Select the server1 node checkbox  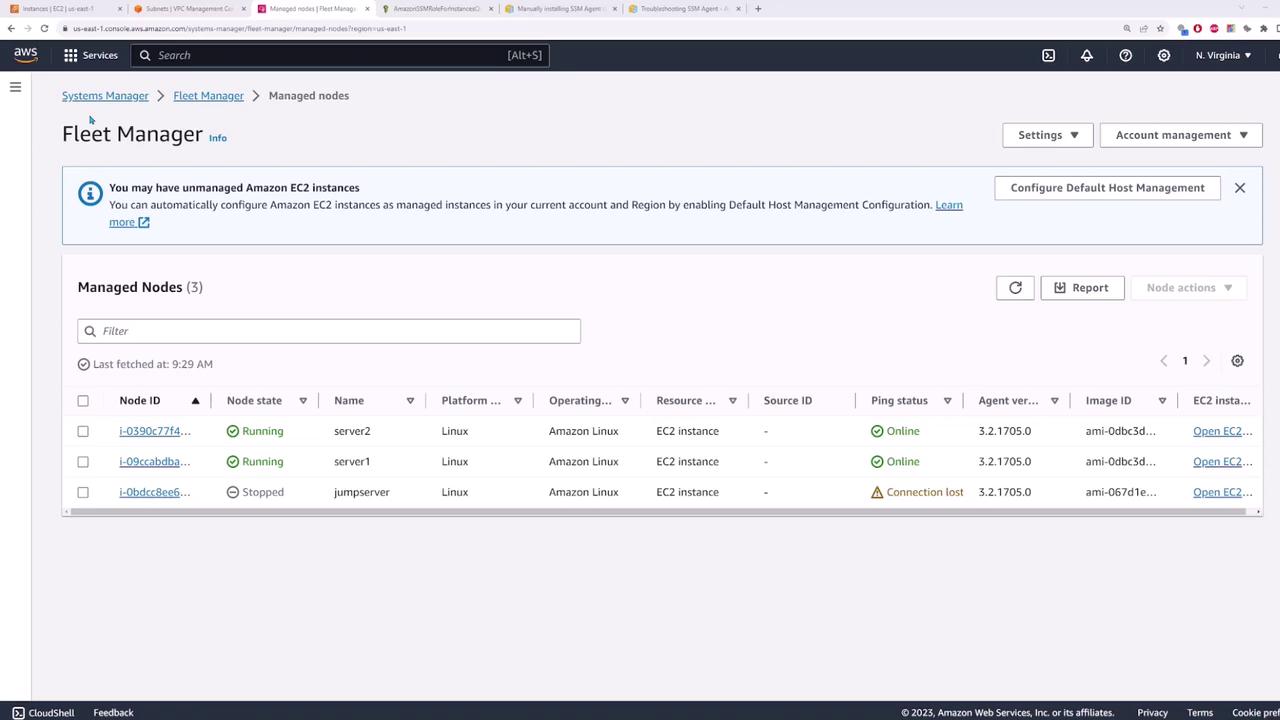[x=83, y=462]
